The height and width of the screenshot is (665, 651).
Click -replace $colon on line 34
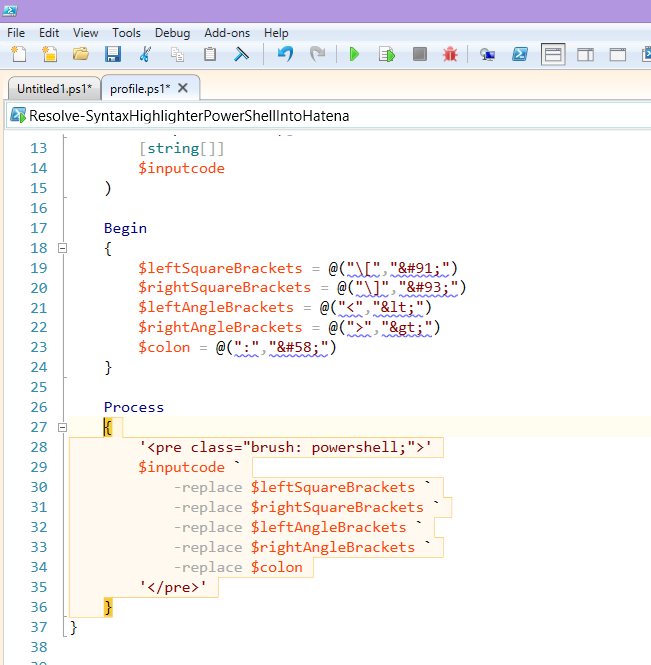pyautogui.click(x=238, y=567)
